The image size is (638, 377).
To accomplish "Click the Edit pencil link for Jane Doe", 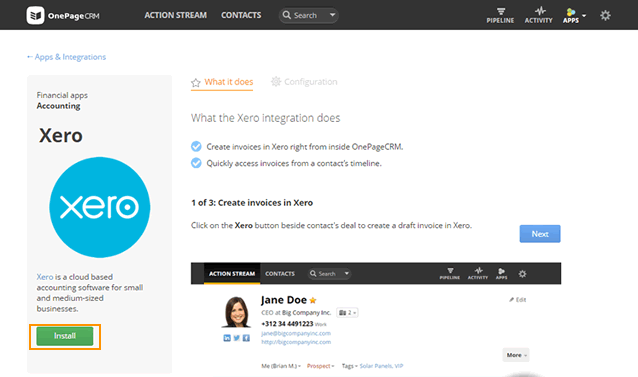I will coord(518,300).
